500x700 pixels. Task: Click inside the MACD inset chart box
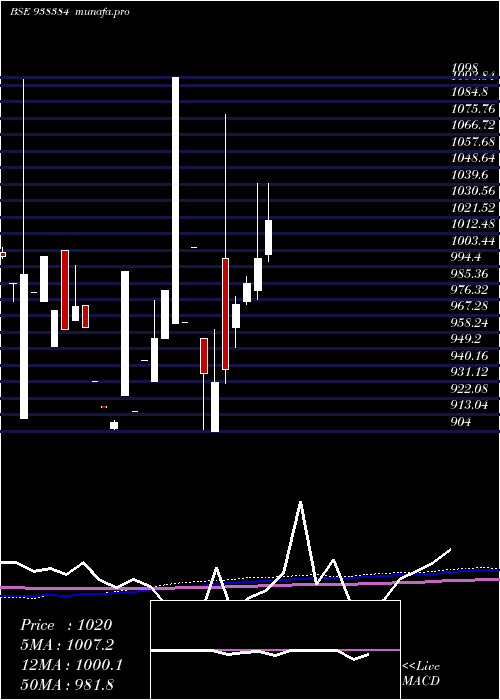point(275,650)
